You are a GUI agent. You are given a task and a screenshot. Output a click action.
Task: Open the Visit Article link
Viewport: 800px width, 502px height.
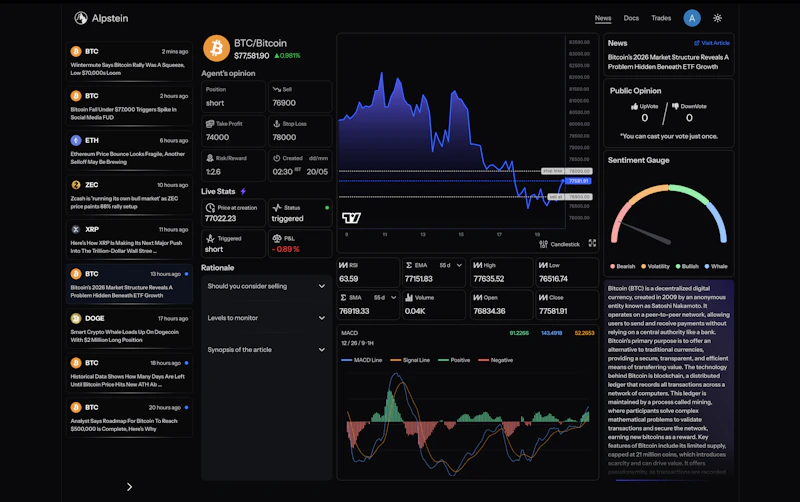click(712, 43)
